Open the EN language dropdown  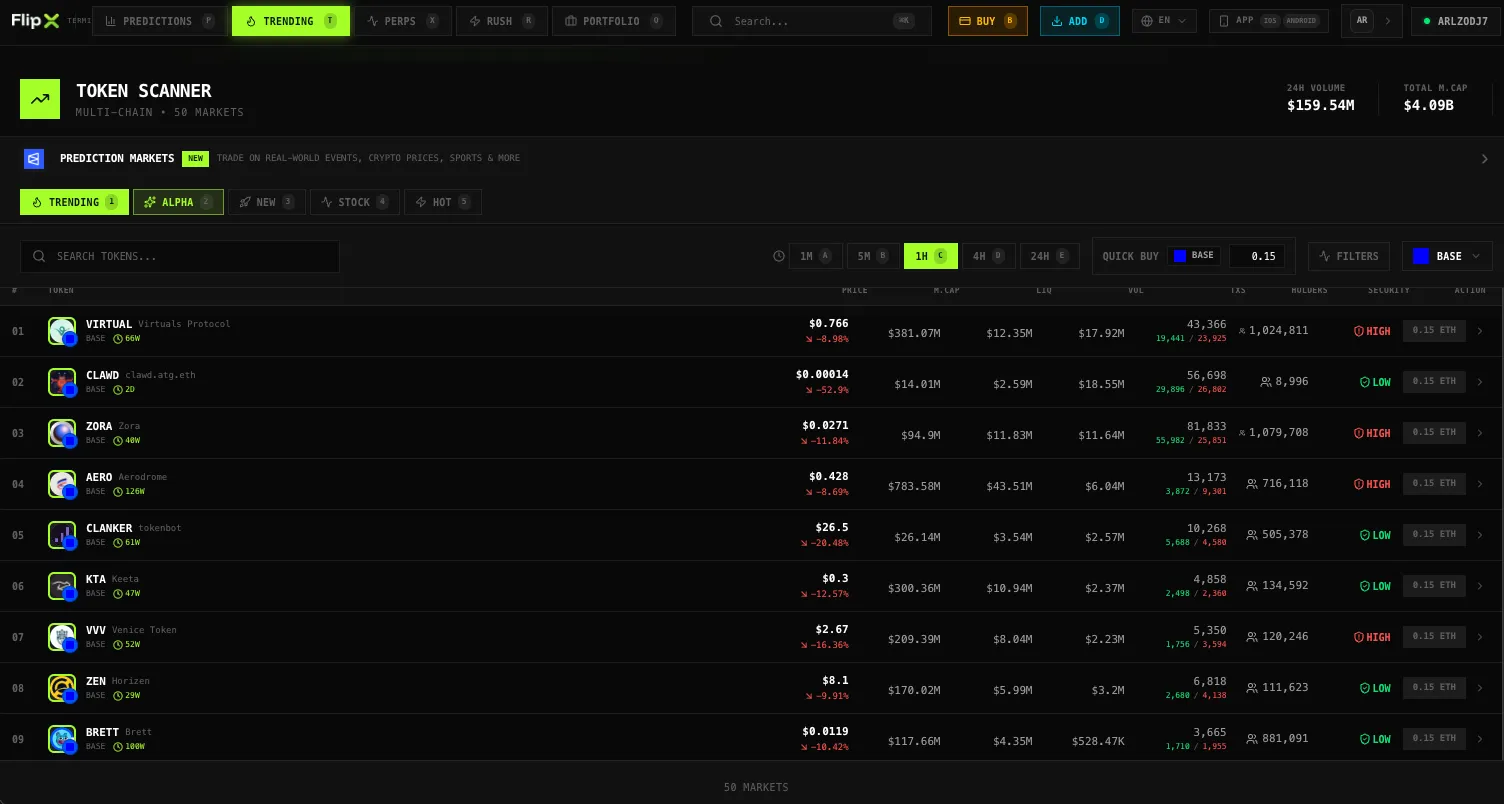1163,20
